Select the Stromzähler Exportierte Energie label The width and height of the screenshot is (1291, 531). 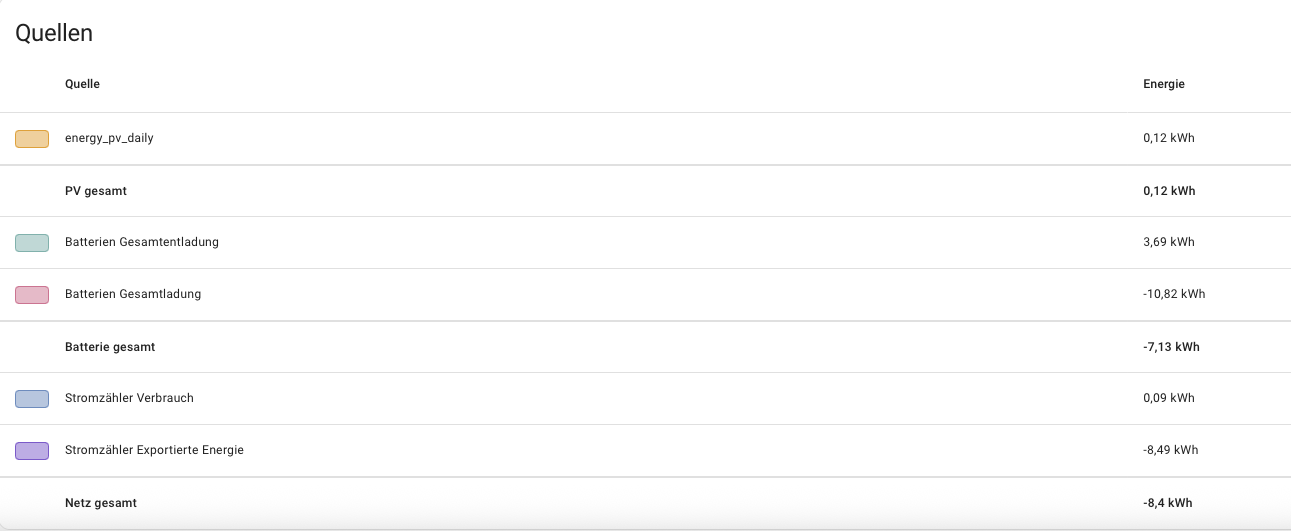pos(154,451)
